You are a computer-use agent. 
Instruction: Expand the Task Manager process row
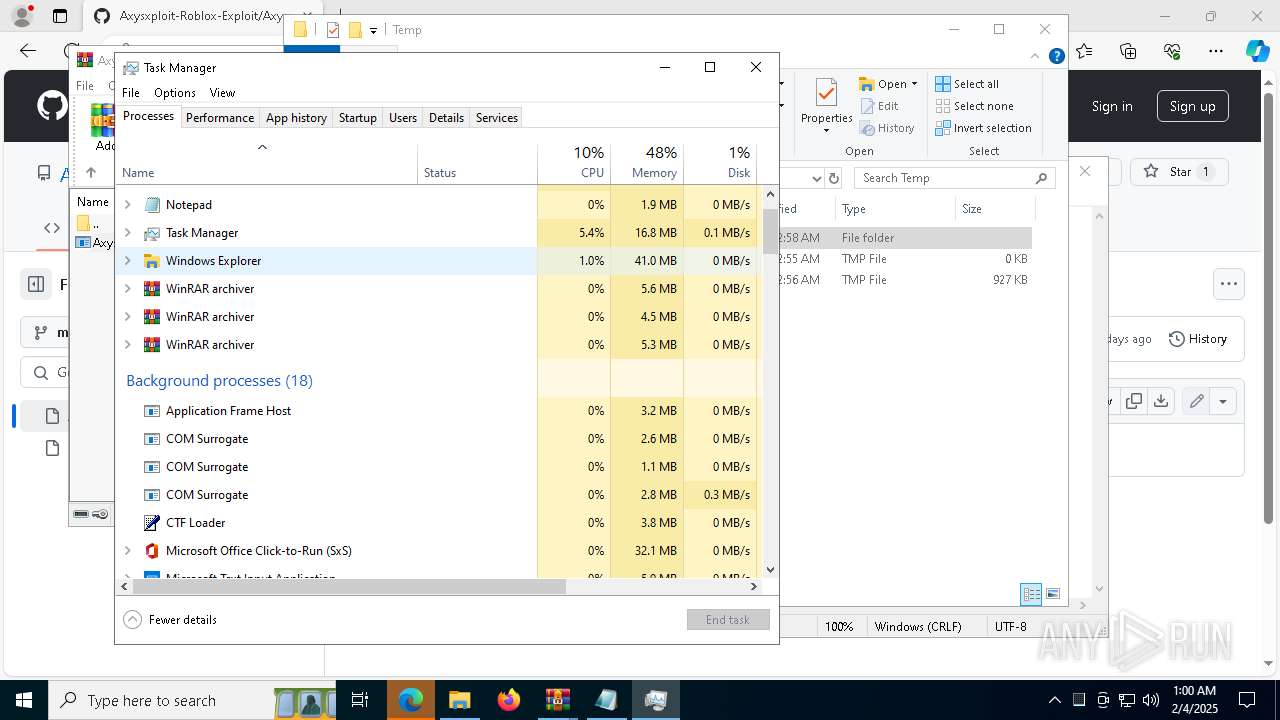coord(127,232)
